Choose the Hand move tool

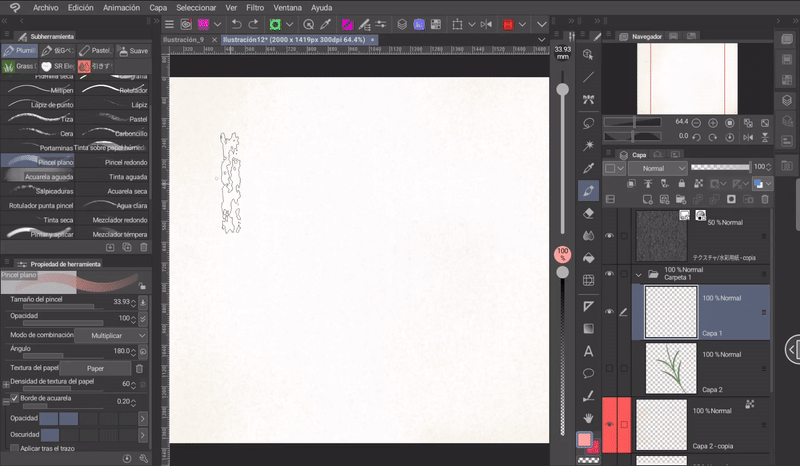pos(589,417)
